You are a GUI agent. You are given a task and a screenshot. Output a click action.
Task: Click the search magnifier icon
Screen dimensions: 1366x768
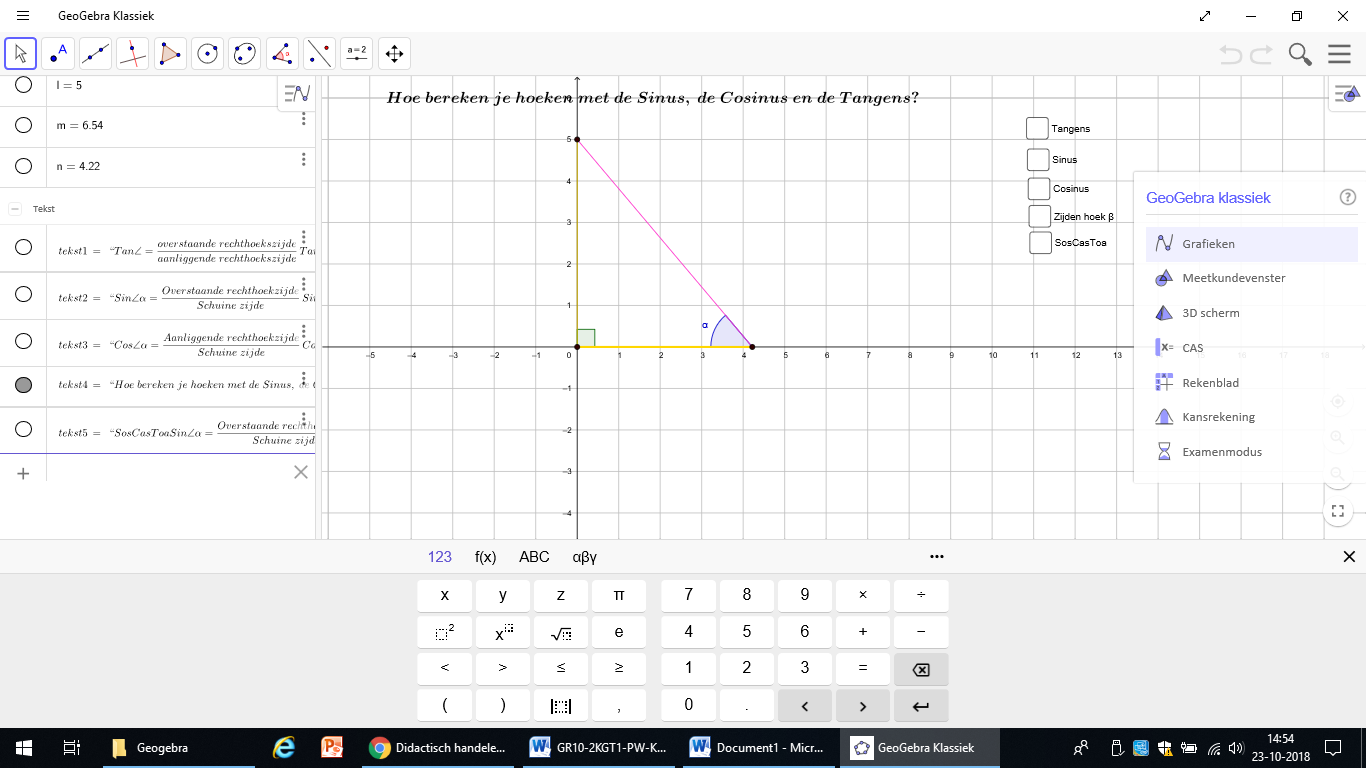[1299, 54]
